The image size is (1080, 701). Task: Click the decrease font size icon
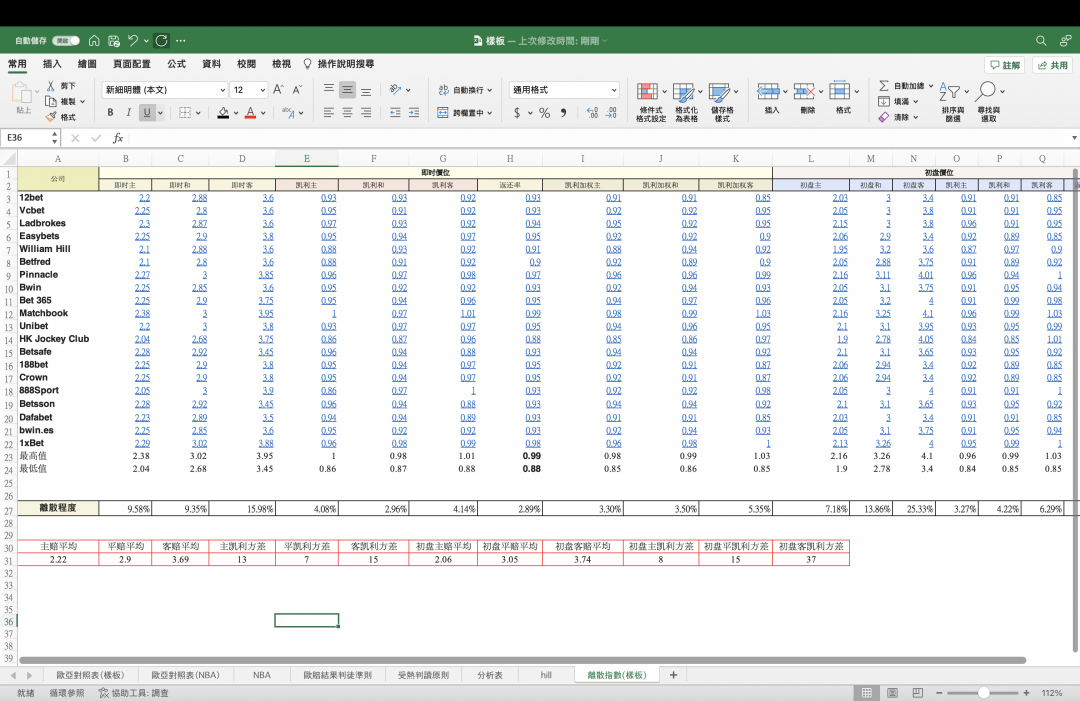point(298,90)
